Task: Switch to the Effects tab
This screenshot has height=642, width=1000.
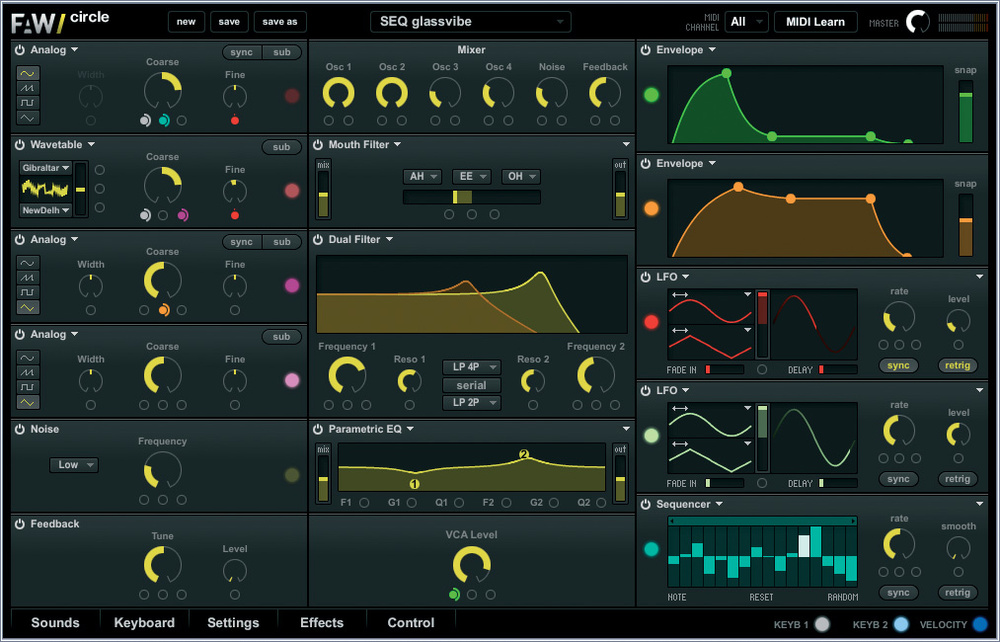Action: 321,623
